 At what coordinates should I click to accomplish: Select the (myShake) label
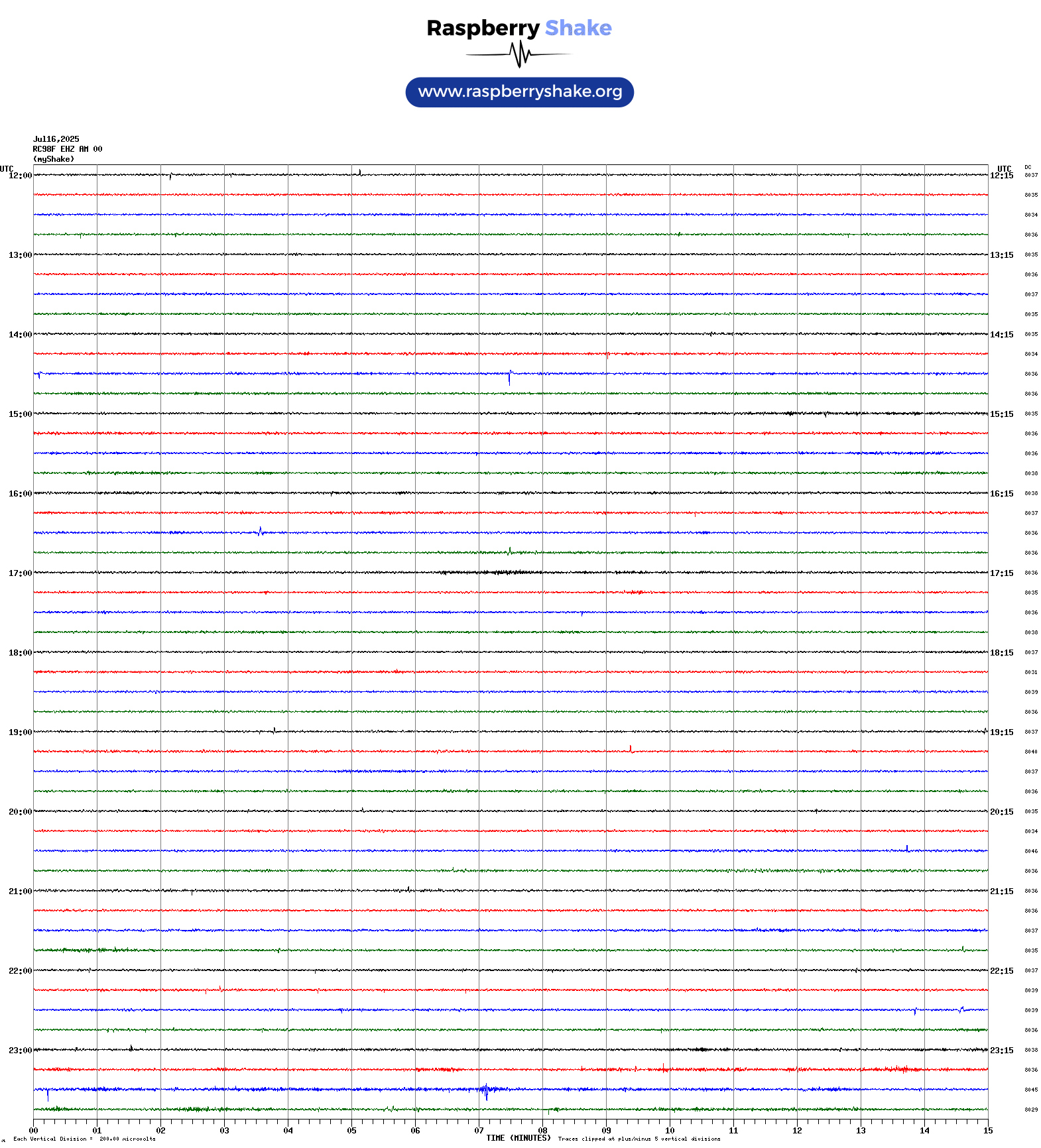pyautogui.click(x=54, y=159)
